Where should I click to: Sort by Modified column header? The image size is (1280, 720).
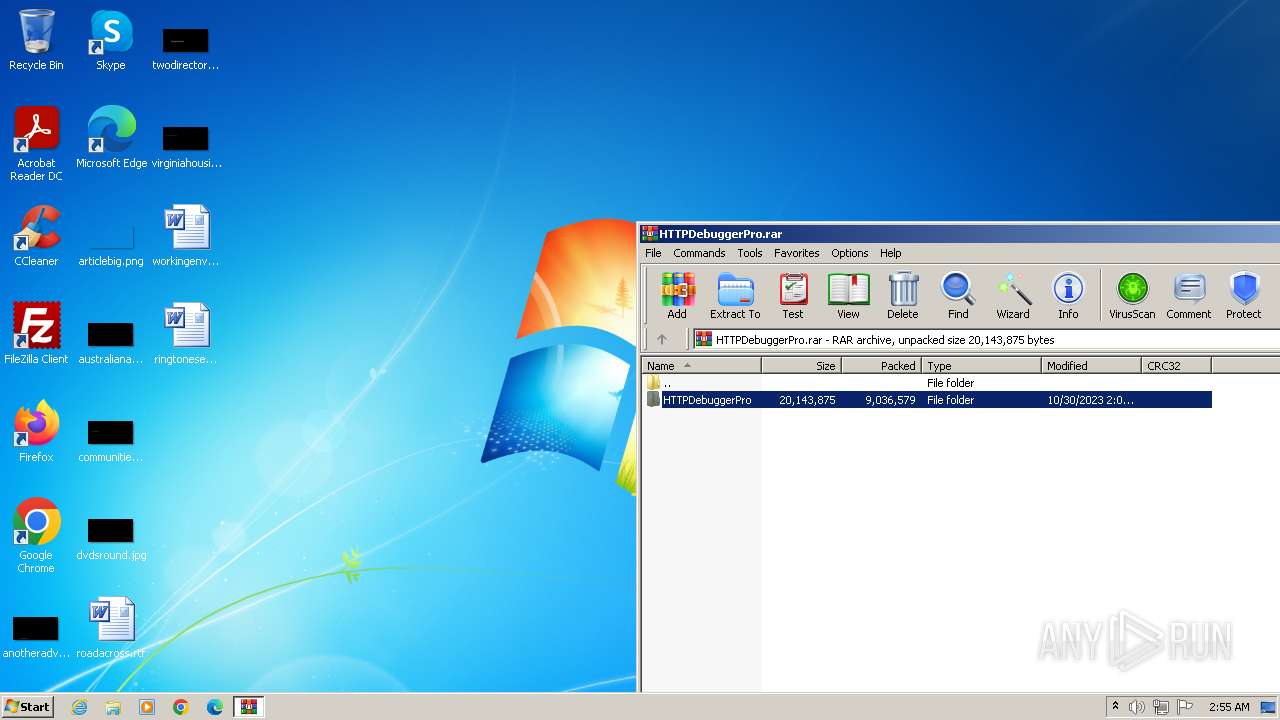[1091, 366]
